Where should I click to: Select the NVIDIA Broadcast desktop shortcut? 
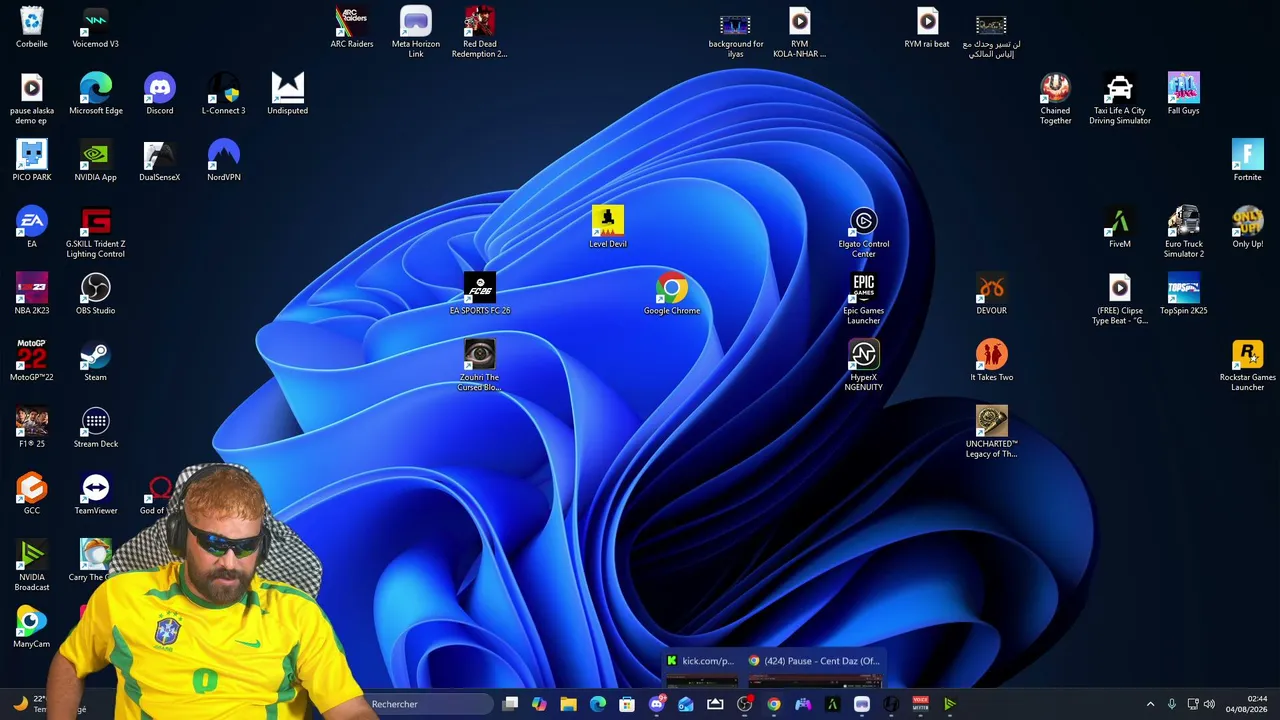pos(32,566)
